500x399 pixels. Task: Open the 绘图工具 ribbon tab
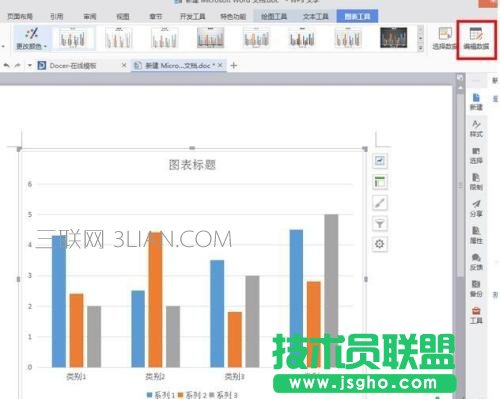tap(274, 16)
